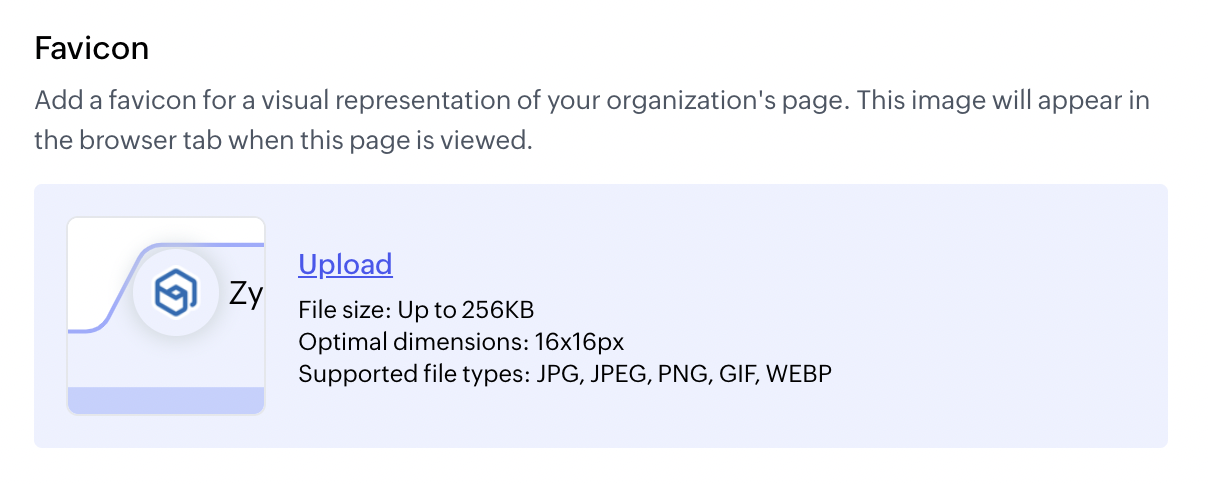Click the 'WEBP' file type label
The height and width of the screenshot is (484, 1208).
coord(799,374)
